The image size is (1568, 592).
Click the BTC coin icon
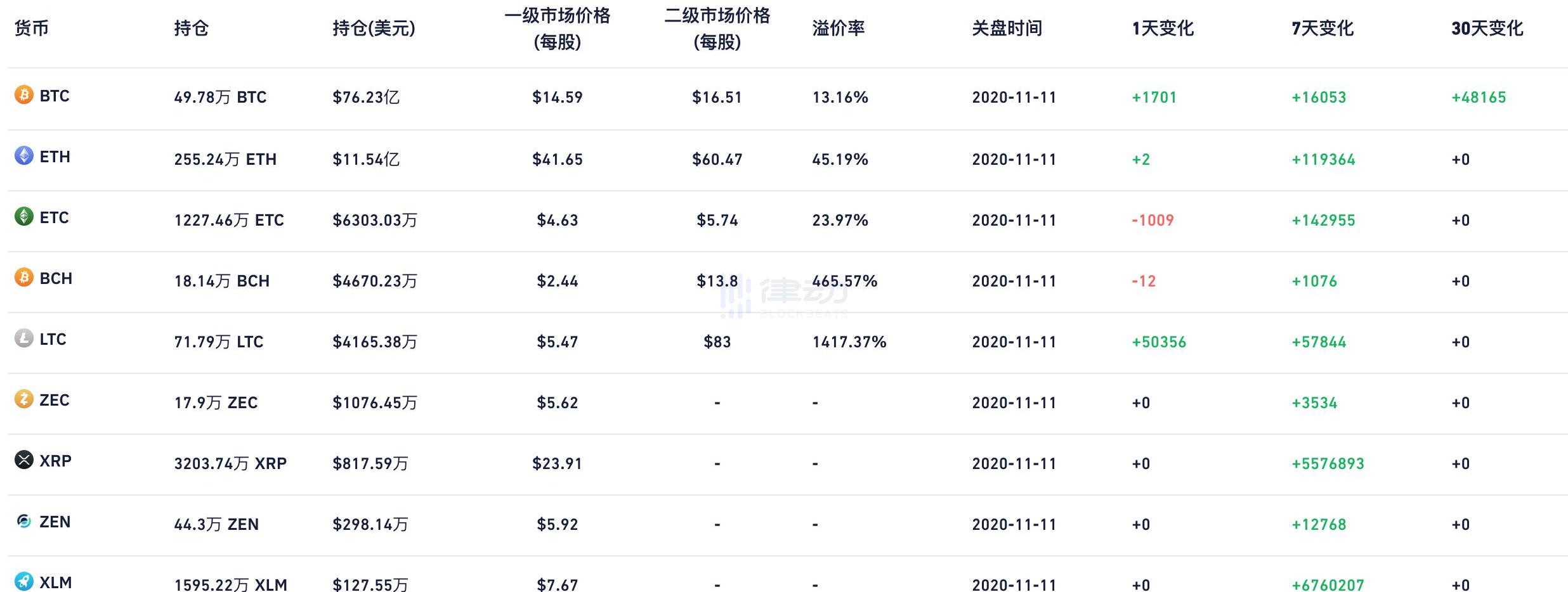24,95
